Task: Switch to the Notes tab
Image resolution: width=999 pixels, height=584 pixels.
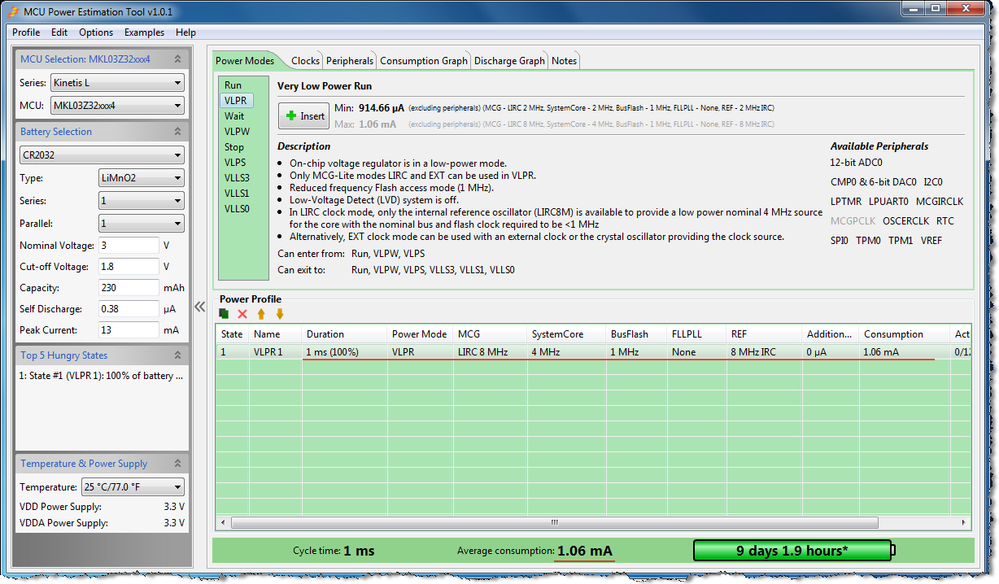Action: (x=564, y=61)
